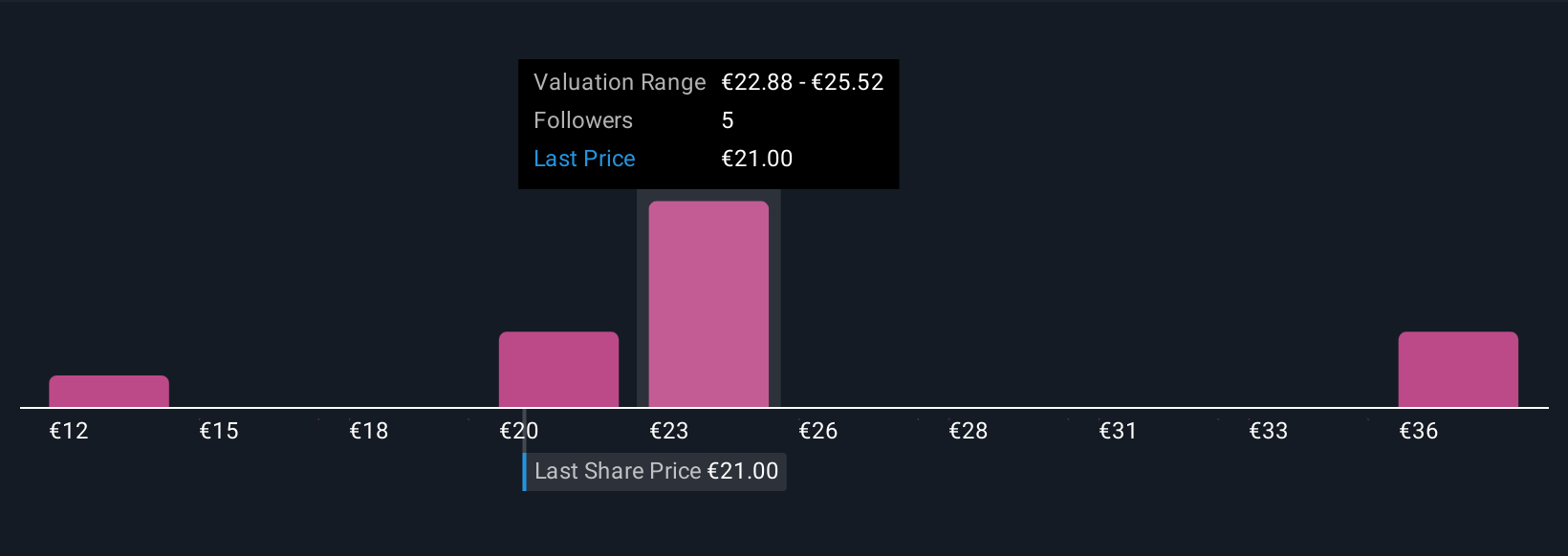Click the €21.00 value beside Last Price
The image size is (1568, 556).
coord(757,159)
